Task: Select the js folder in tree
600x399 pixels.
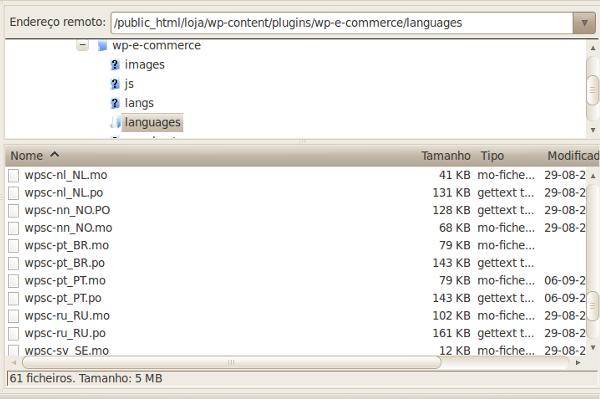Action: click(x=129, y=84)
